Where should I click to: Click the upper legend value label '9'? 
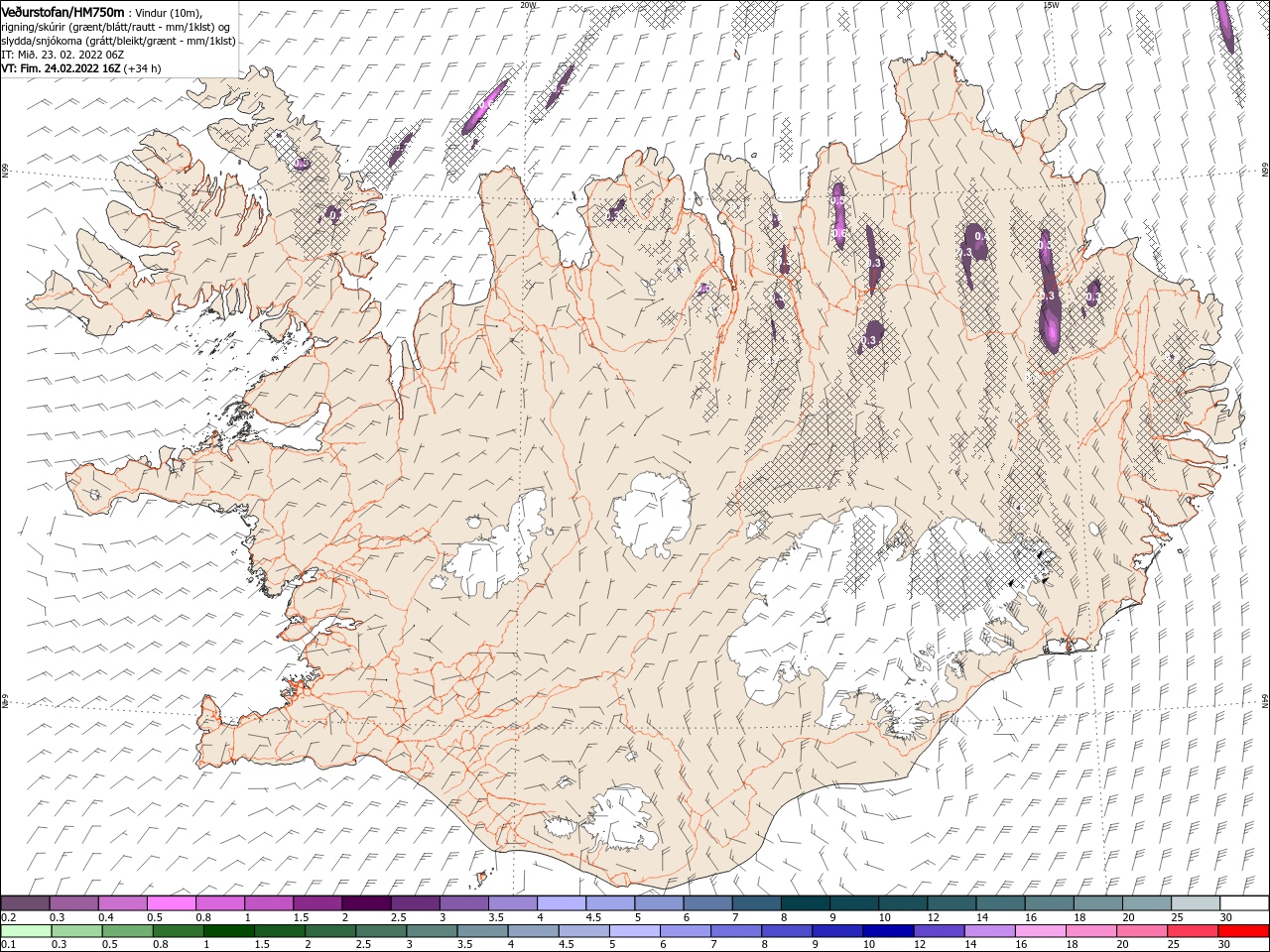click(x=833, y=917)
